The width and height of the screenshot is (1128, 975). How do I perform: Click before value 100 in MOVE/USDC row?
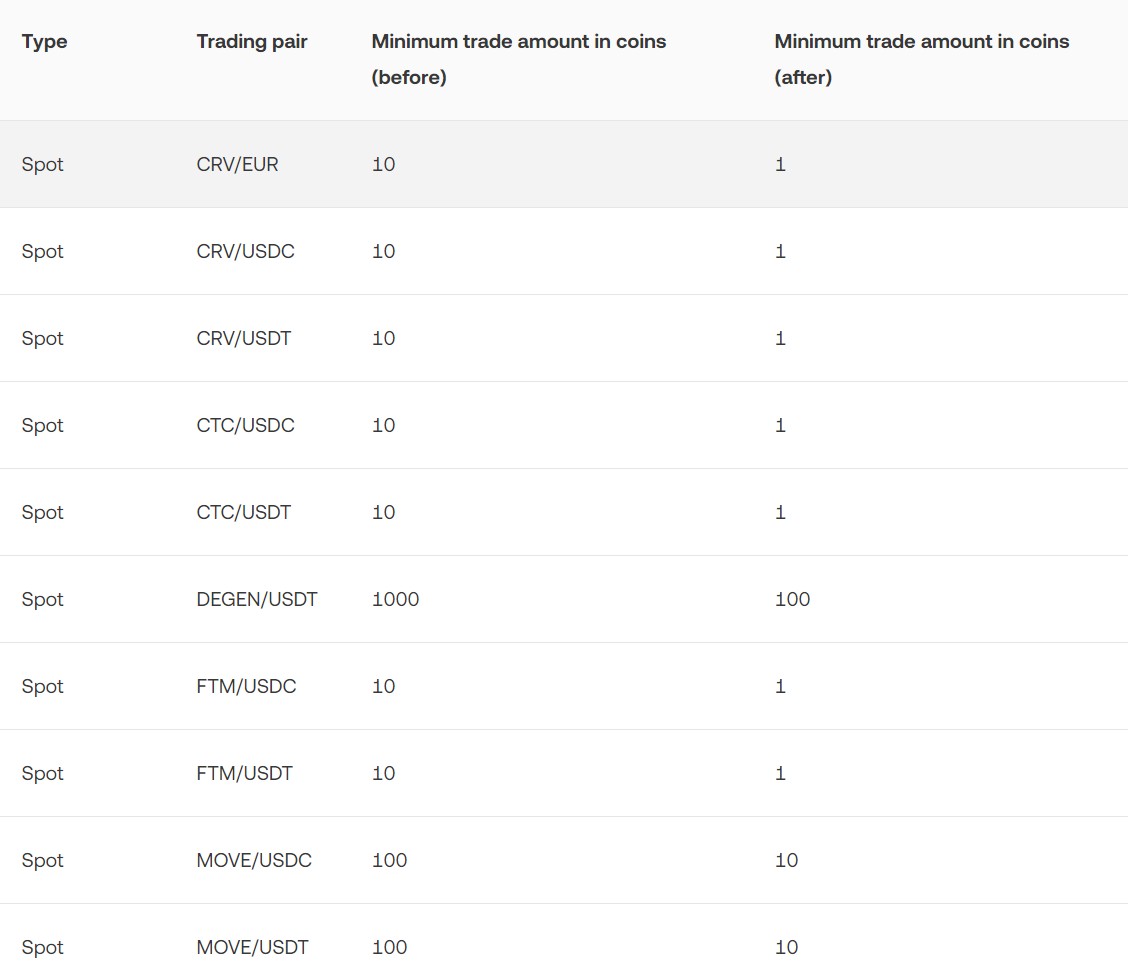click(x=389, y=861)
